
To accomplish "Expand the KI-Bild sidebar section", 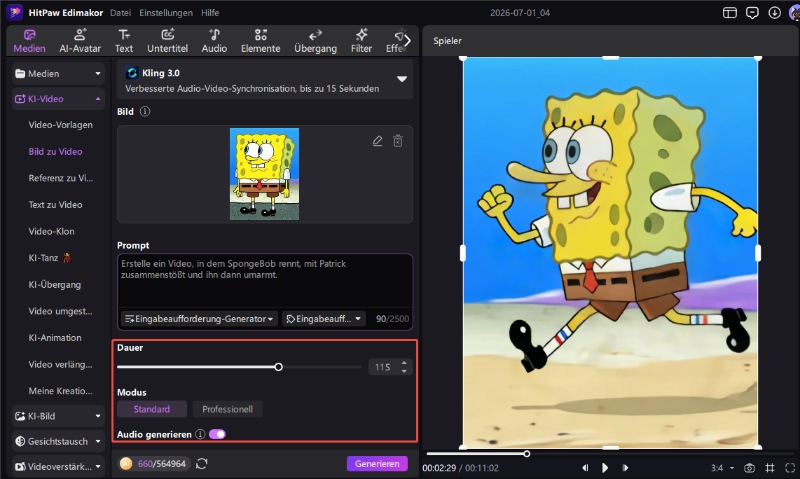I will (58, 416).
